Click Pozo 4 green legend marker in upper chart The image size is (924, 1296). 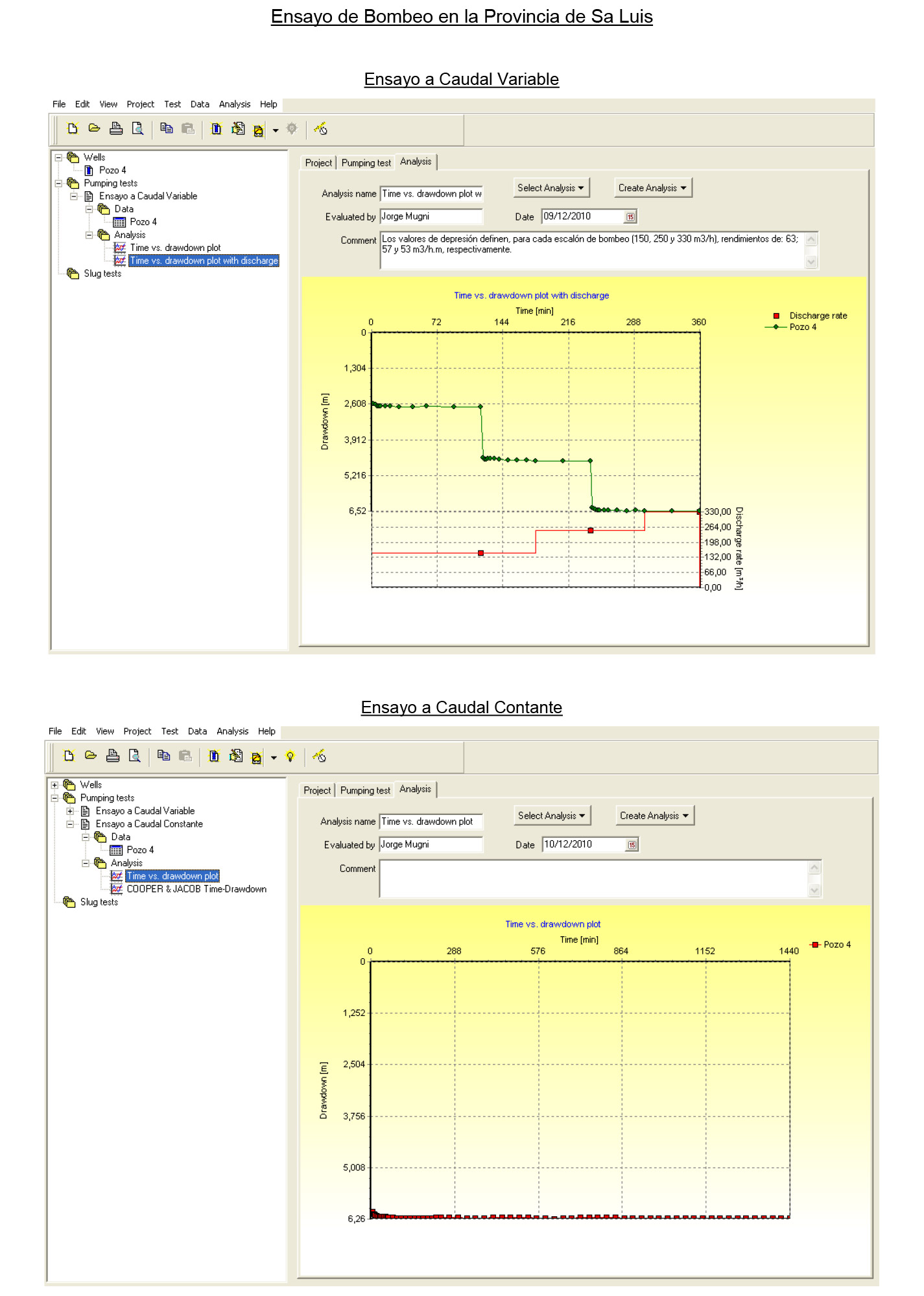coord(776,327)
